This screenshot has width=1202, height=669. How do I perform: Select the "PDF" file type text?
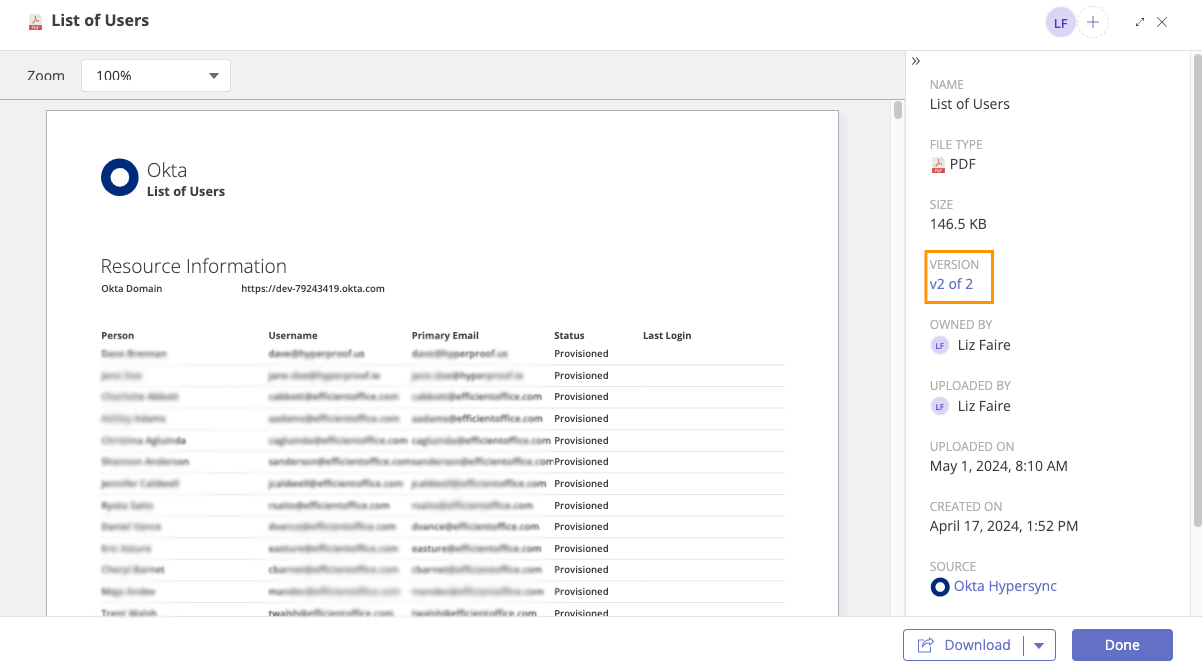click(x=963, y=164)
